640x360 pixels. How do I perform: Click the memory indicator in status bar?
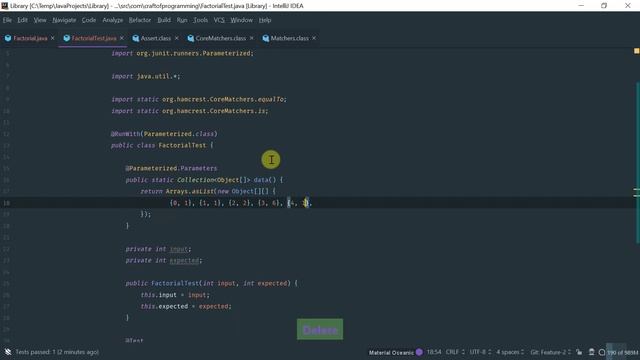pos(622,352)
